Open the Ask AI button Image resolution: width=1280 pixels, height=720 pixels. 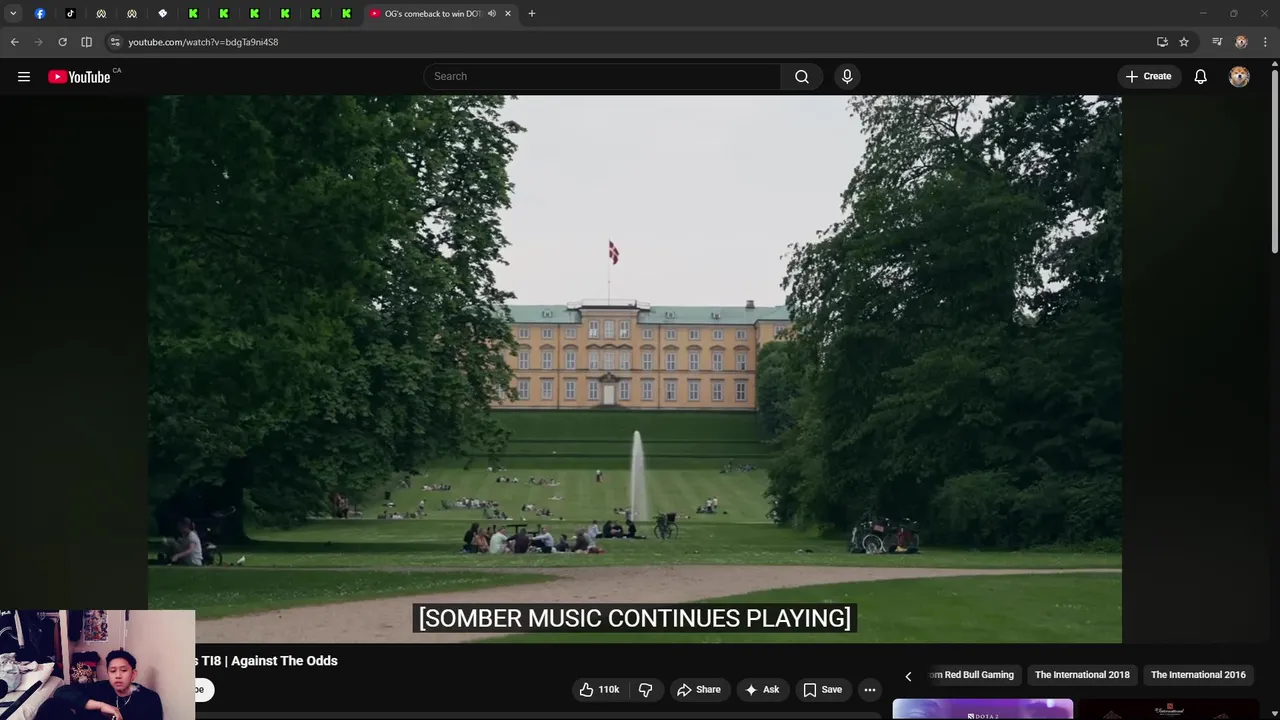(x=761, y=690)
